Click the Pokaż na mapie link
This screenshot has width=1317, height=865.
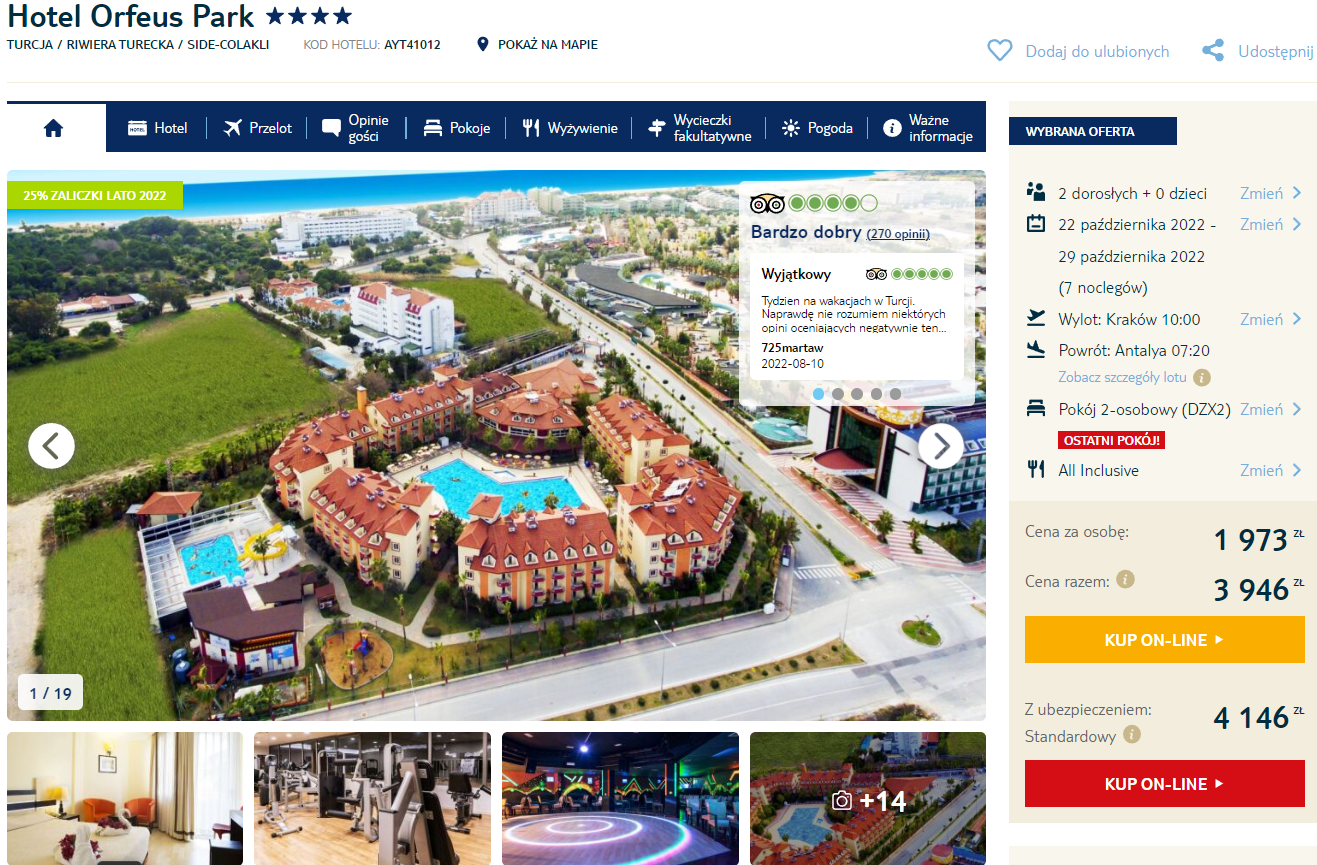tap(548, 44)
